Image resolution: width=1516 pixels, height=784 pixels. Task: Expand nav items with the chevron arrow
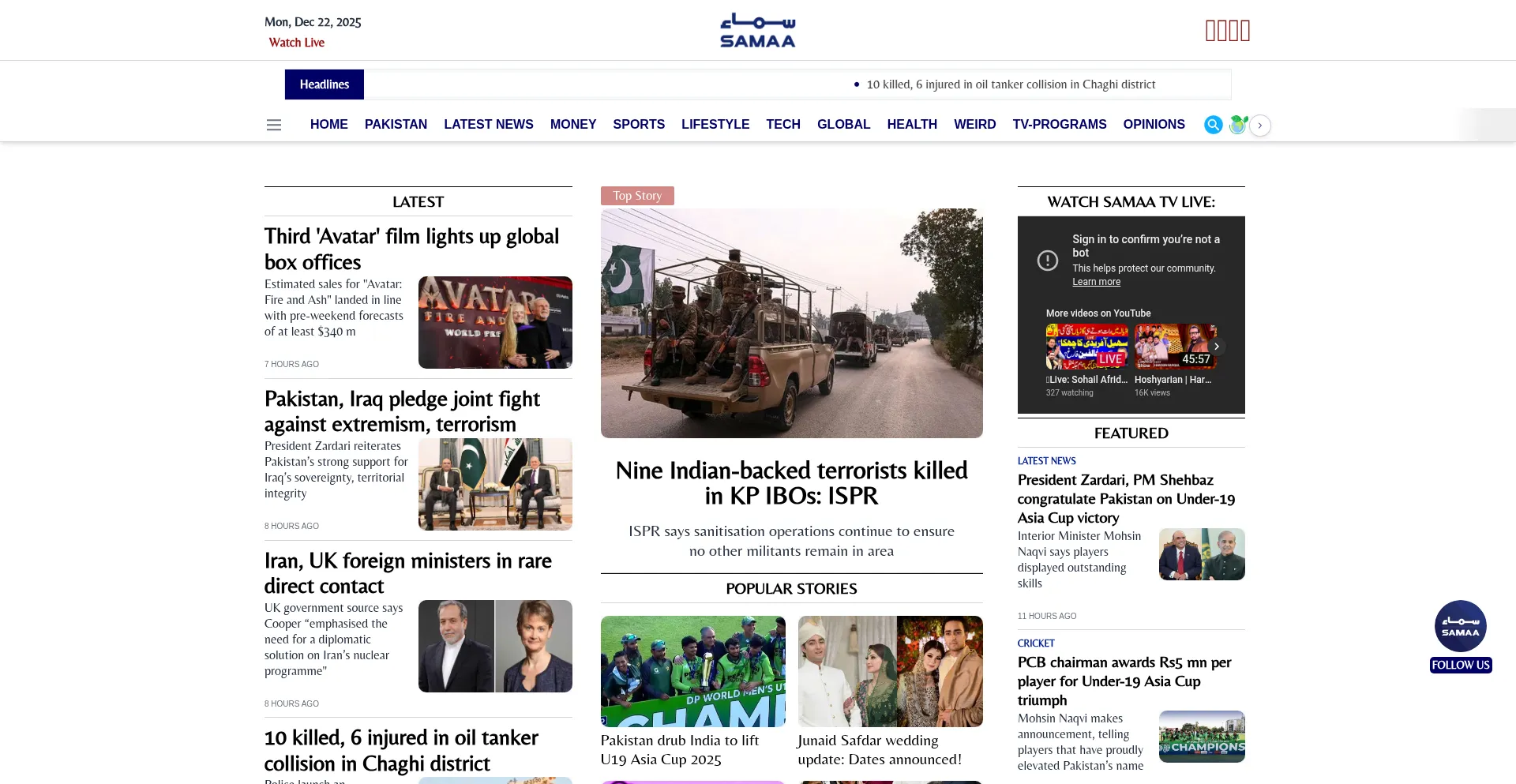pyautogui.click(x=1259, y=125)
